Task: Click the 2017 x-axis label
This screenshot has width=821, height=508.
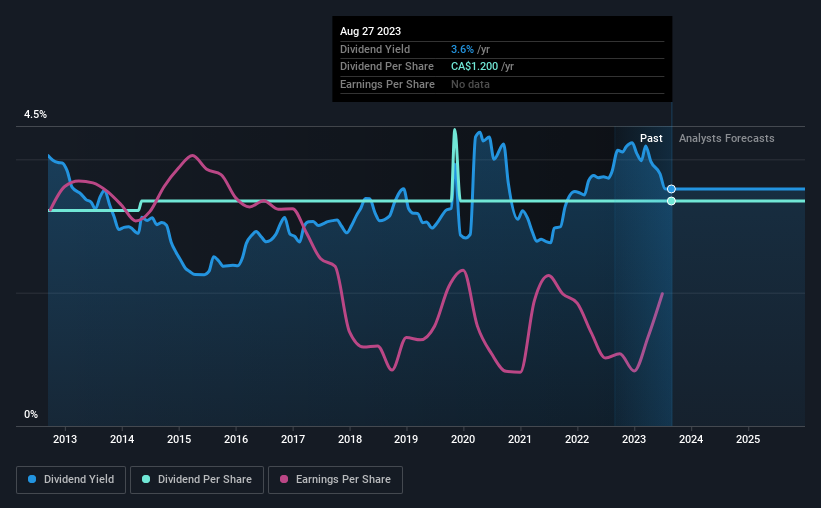Action: pos(293,439)
